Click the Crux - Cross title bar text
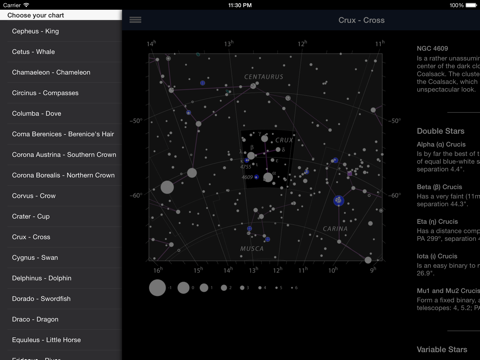Screen dimensions: 480x360 point(361,20)
